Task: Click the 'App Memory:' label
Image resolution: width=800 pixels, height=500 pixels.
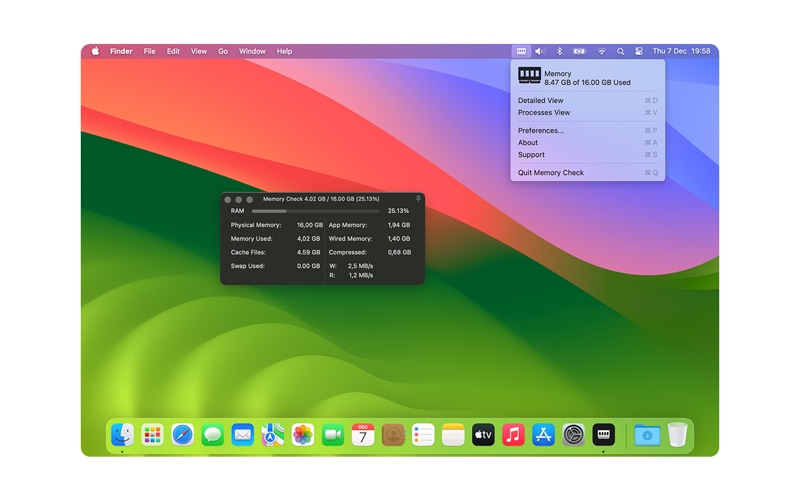Action: coord(348,225)
